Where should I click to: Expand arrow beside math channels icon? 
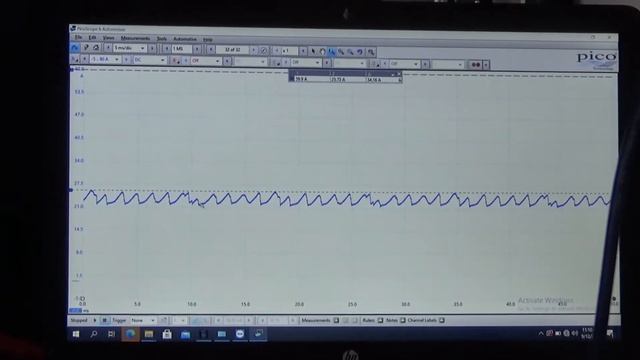click(486, 65)
